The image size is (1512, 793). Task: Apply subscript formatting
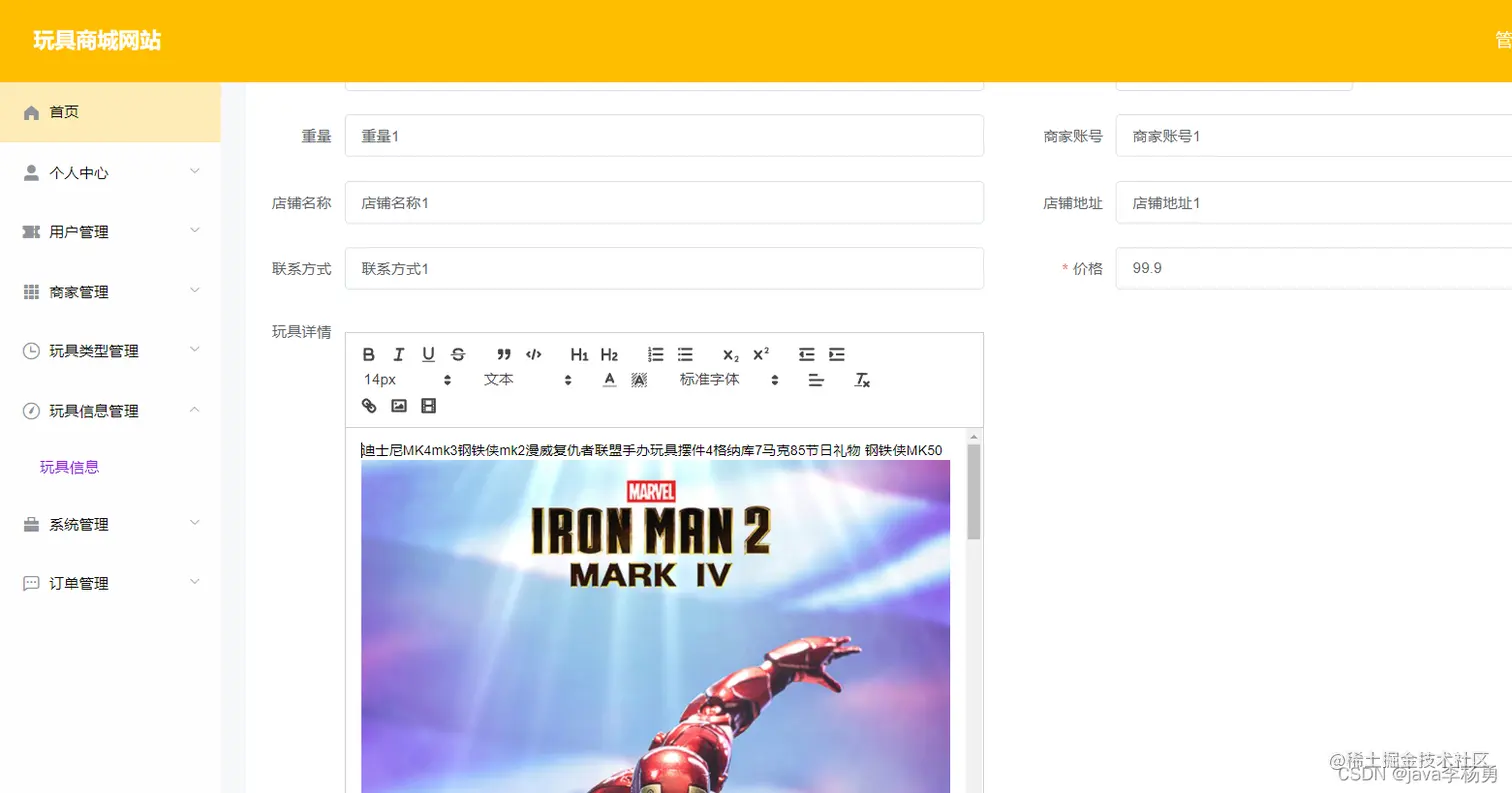tap(731, 354)
